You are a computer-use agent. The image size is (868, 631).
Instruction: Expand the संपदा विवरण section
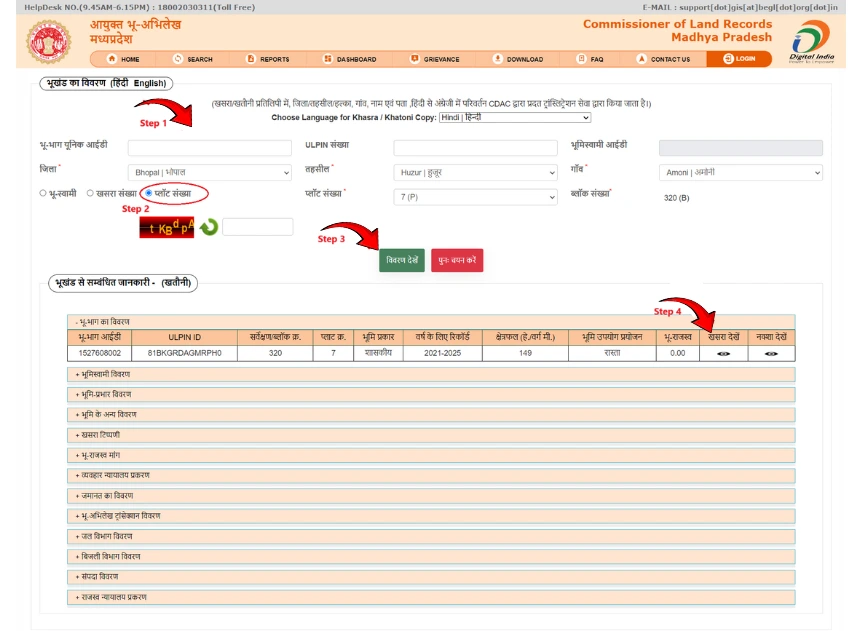coord(431,576)
